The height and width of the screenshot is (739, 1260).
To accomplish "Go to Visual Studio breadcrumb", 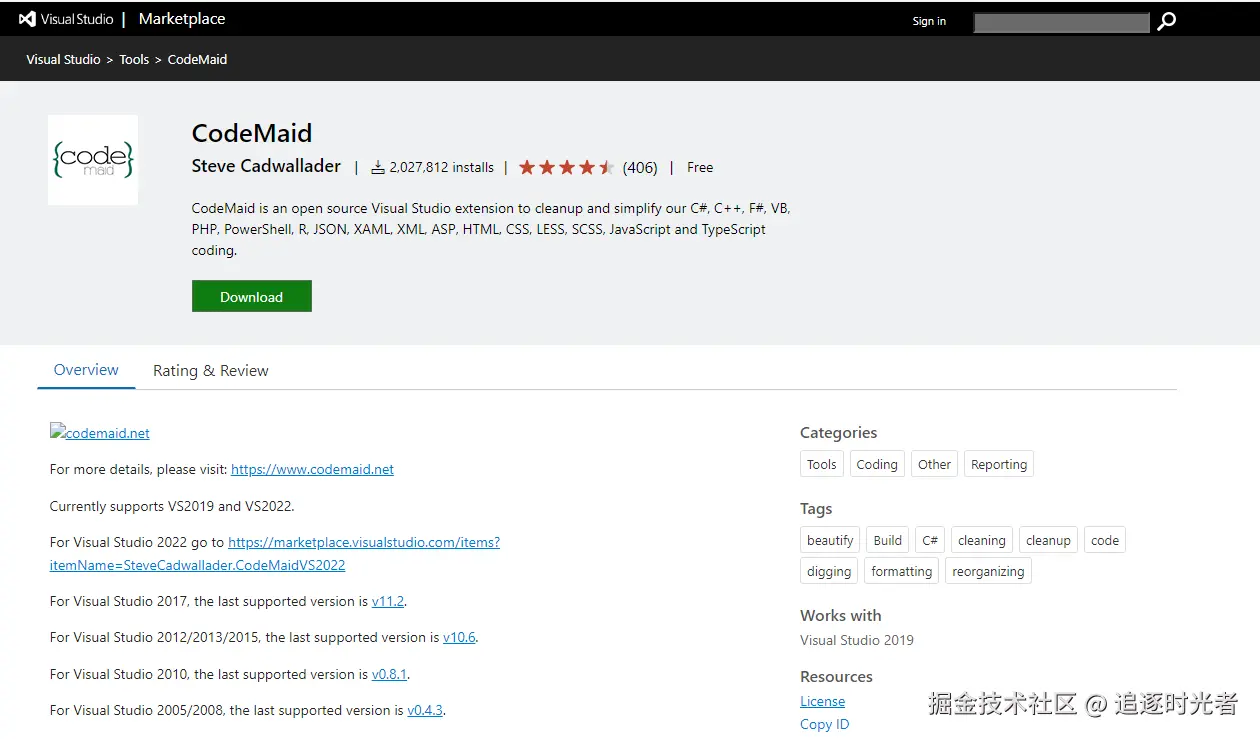I will [x=63, y=59].
